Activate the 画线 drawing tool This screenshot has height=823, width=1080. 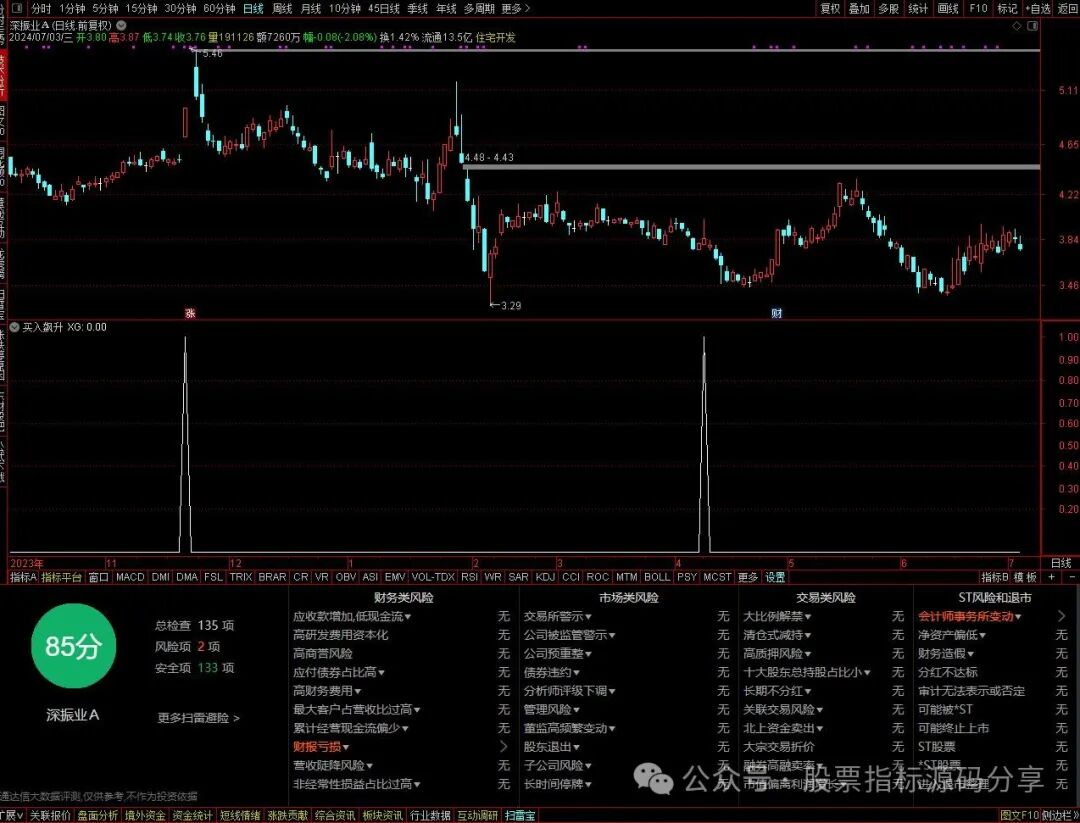948,8
